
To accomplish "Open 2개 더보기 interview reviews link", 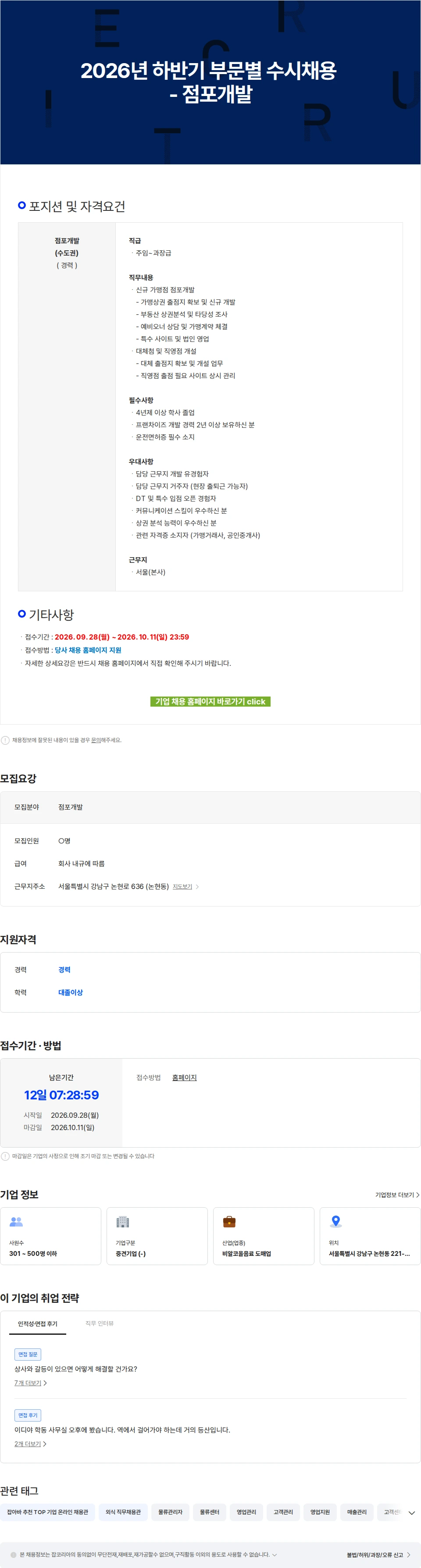I will click(30, 1444).
